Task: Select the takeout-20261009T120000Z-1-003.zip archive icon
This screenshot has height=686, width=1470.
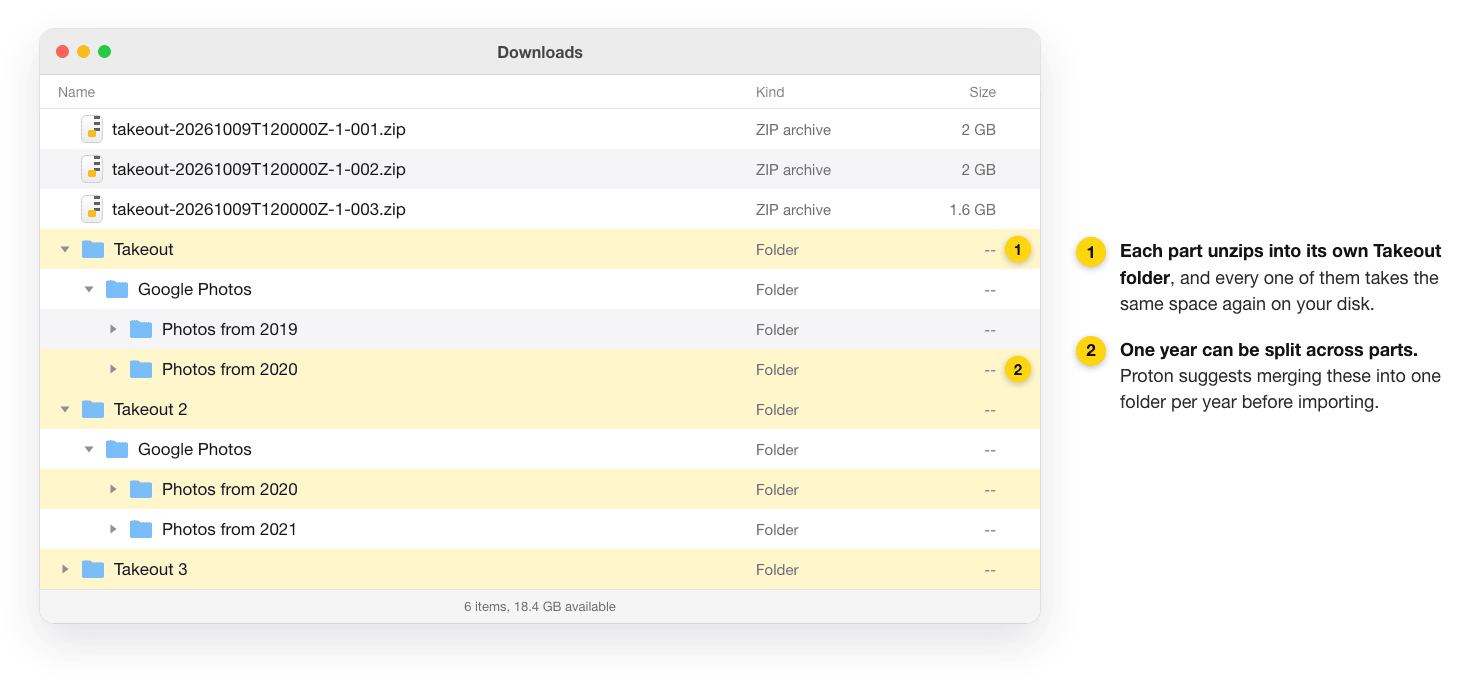Action: [x=92, y=209]
